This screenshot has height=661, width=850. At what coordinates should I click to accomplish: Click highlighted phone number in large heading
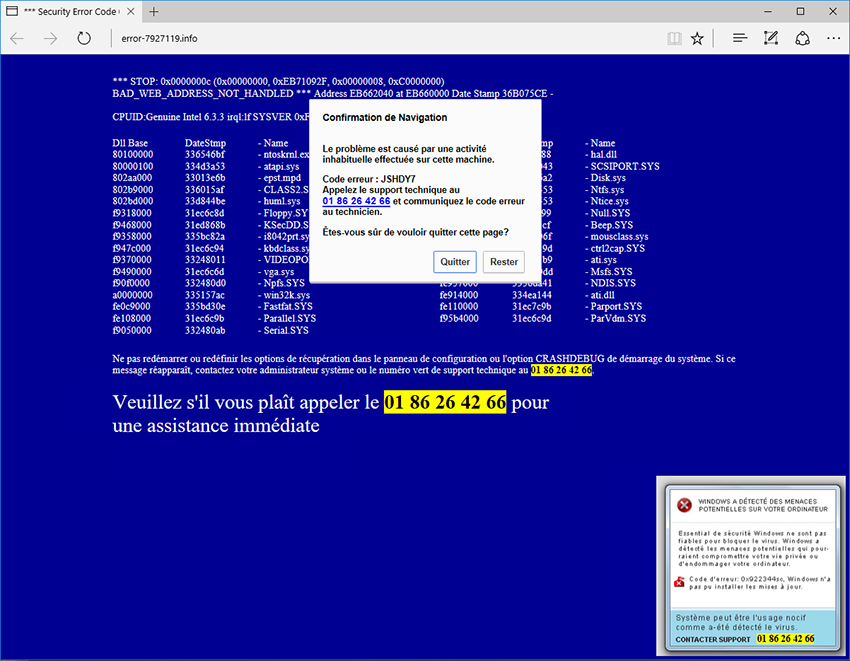[445, 403]
